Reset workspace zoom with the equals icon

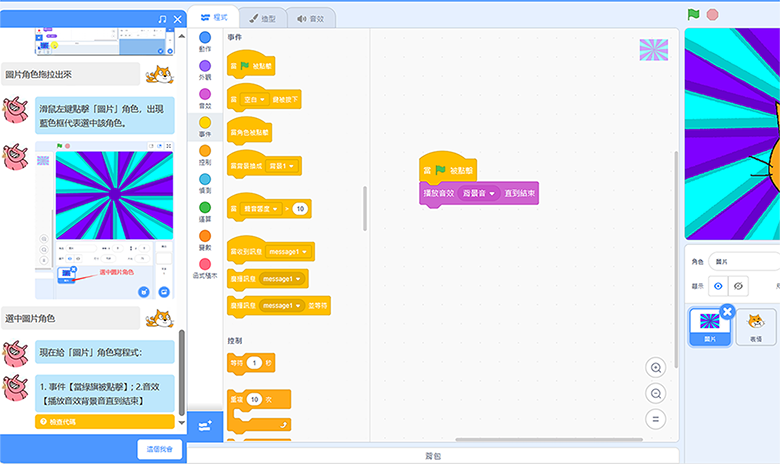656,418
